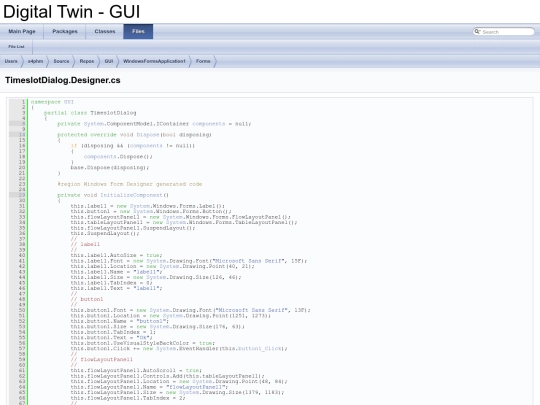Go to s4phm breadcrumb
The width and height of the screenshot is (540, 405).
point(35,61)
